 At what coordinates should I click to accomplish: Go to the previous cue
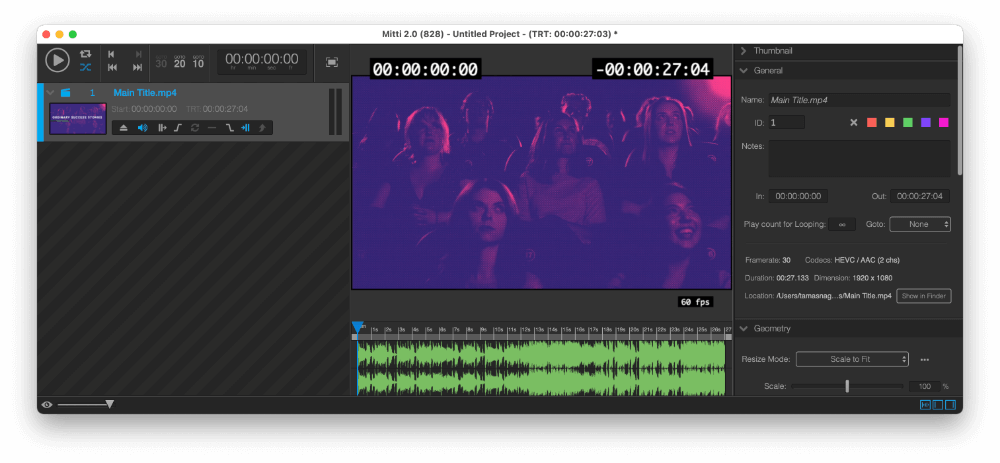(x=112, y=67)
